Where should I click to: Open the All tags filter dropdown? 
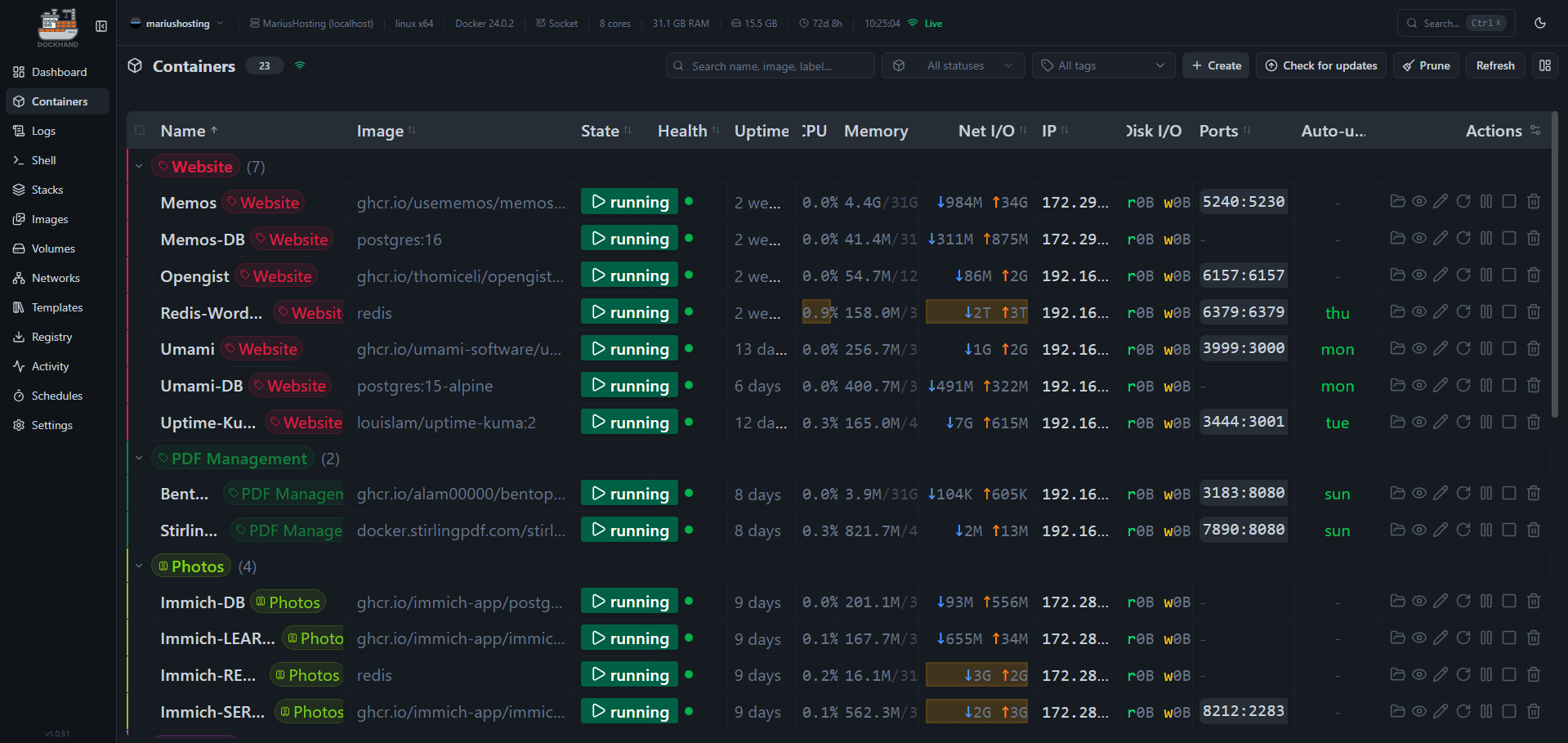click(1103, 65)
